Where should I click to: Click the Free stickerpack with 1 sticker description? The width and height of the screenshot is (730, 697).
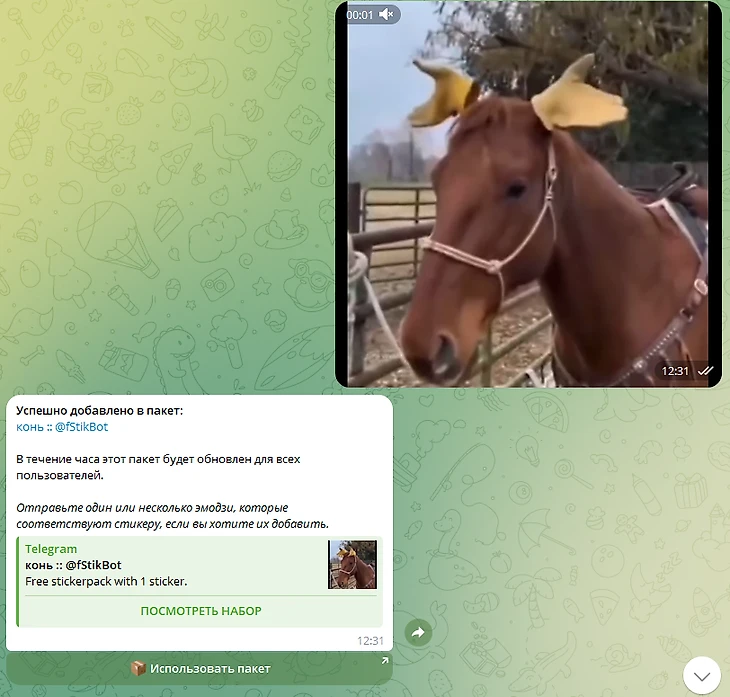click(x=106, y=581)
